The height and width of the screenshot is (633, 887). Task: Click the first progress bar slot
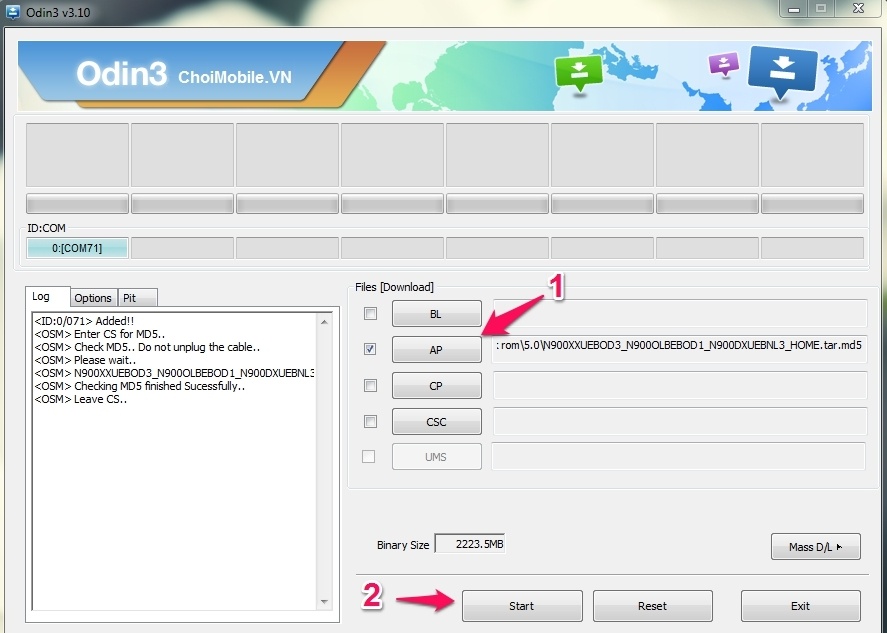point(77,204)
